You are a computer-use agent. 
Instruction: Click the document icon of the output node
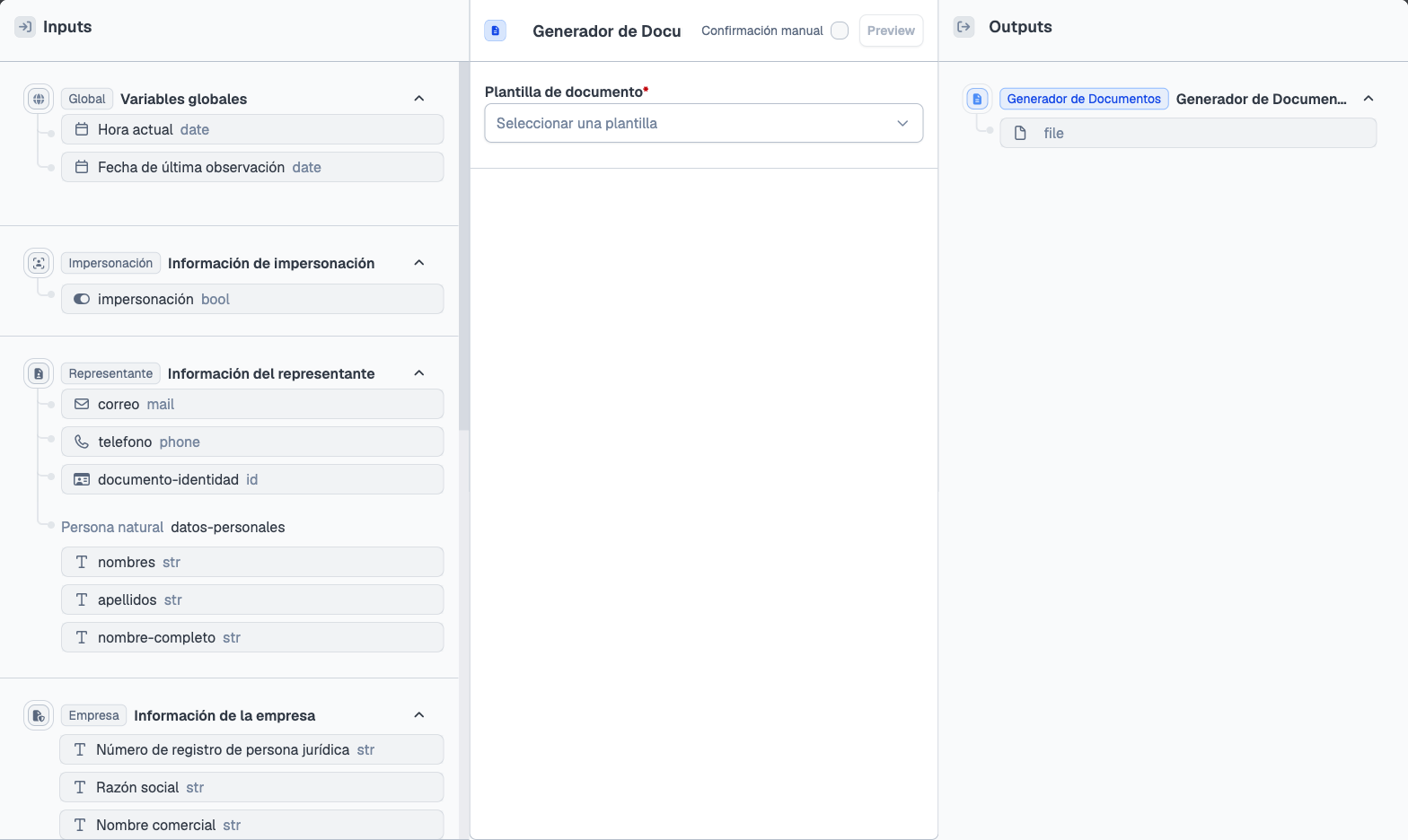(978, 99)
